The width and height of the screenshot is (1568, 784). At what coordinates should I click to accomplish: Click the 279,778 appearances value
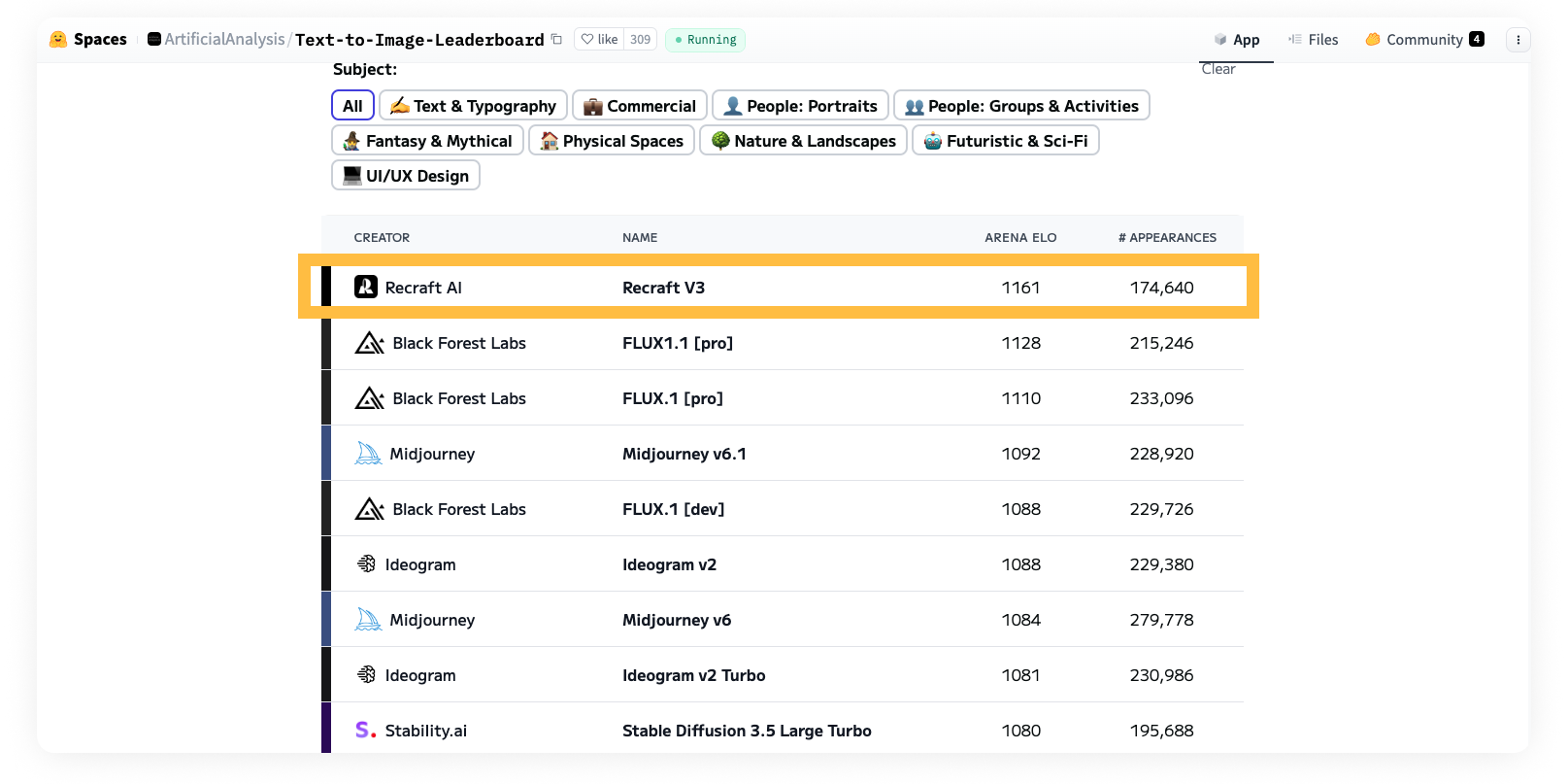tap(1161, 620)
